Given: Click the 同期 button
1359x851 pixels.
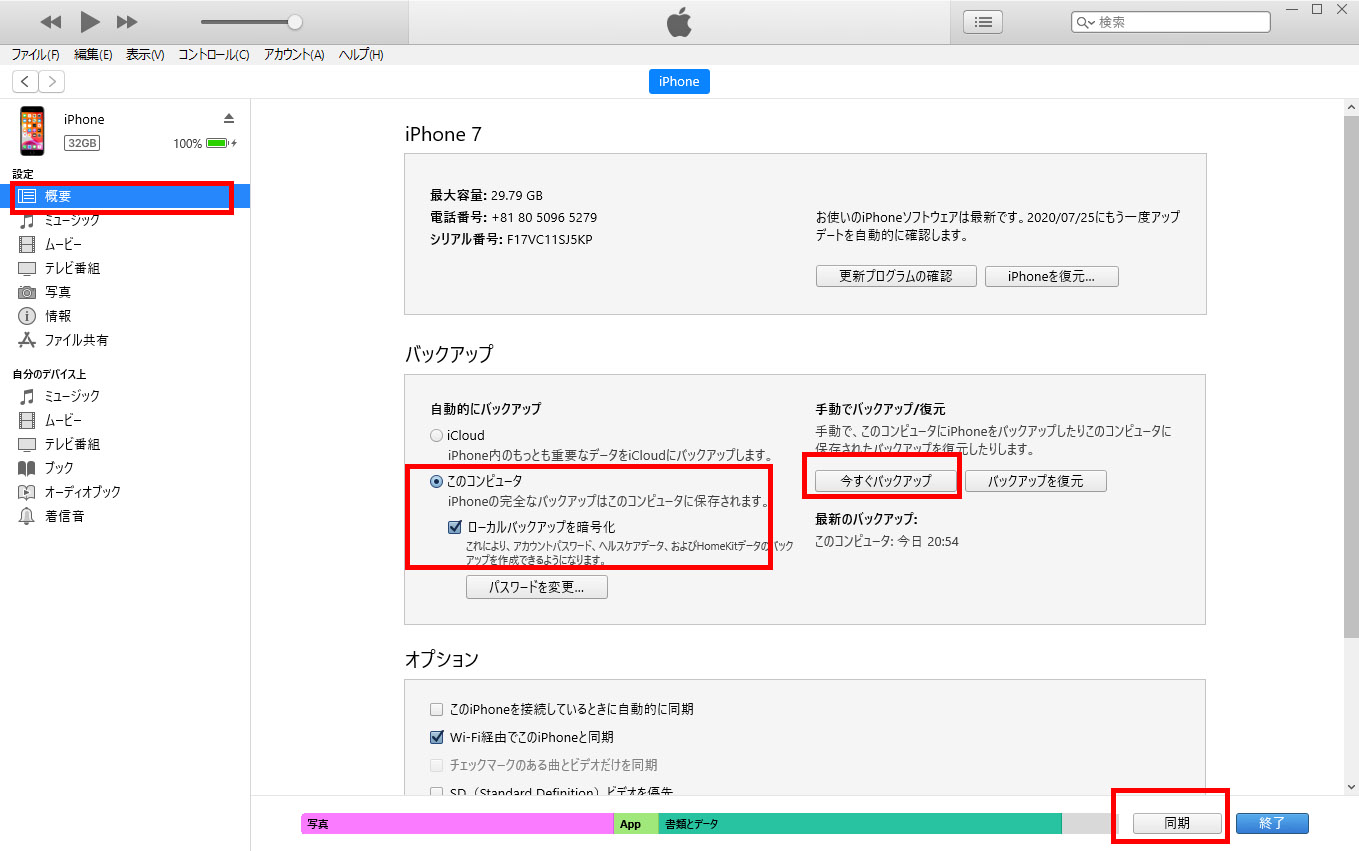Looking at the screenshot, I should pyautogui.click(x=1177, y=824).
